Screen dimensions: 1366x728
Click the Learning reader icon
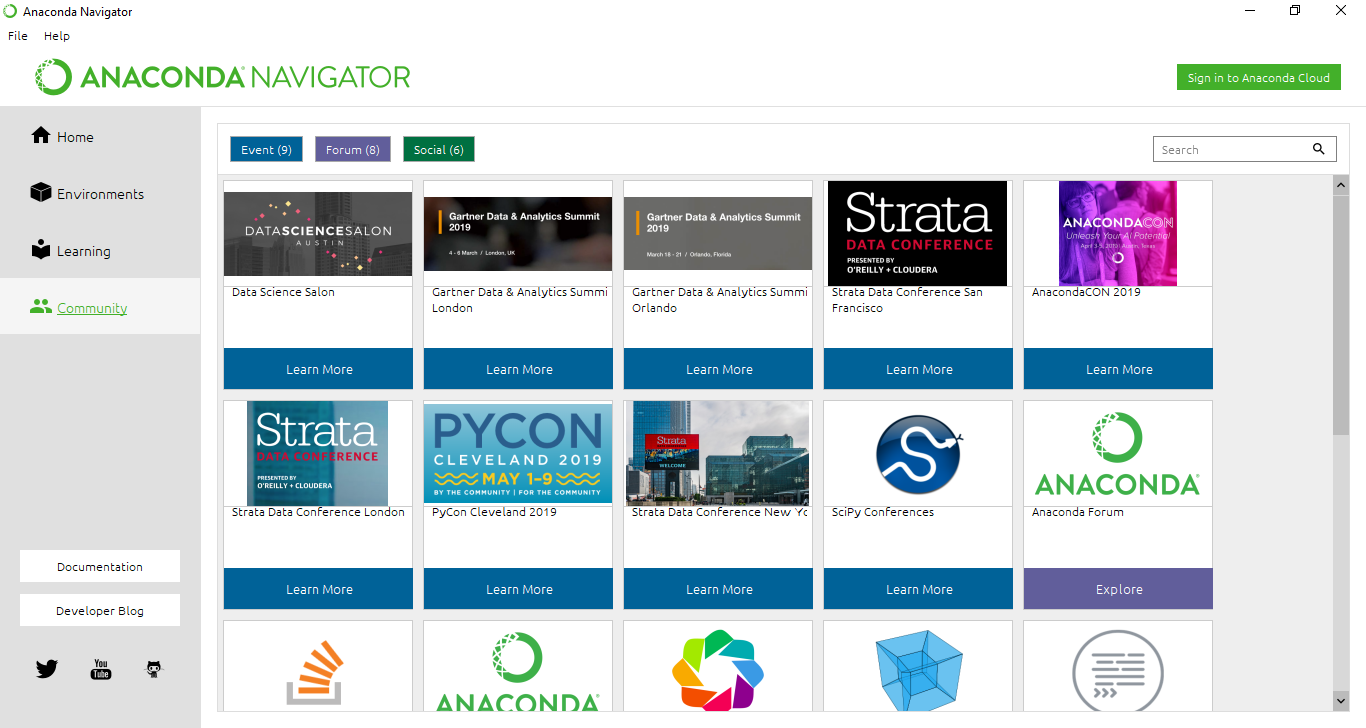[x=41, y=249]
